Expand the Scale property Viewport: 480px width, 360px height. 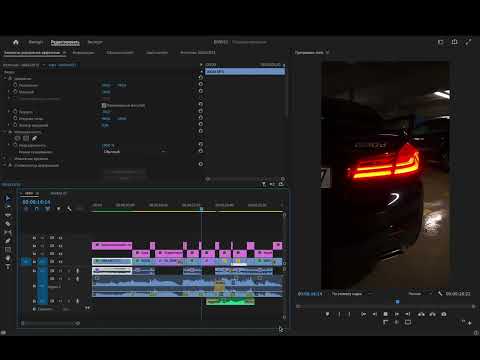[x=9, y=92]
